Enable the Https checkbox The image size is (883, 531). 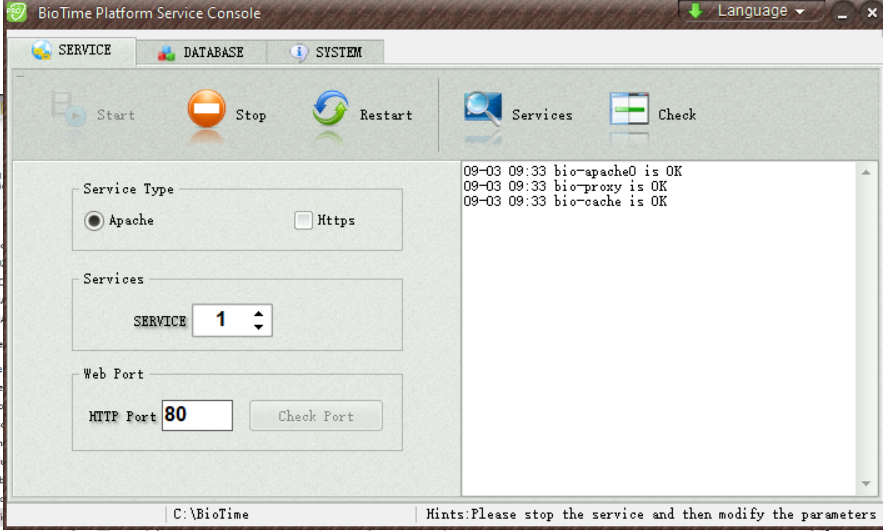tap(303, 220)
